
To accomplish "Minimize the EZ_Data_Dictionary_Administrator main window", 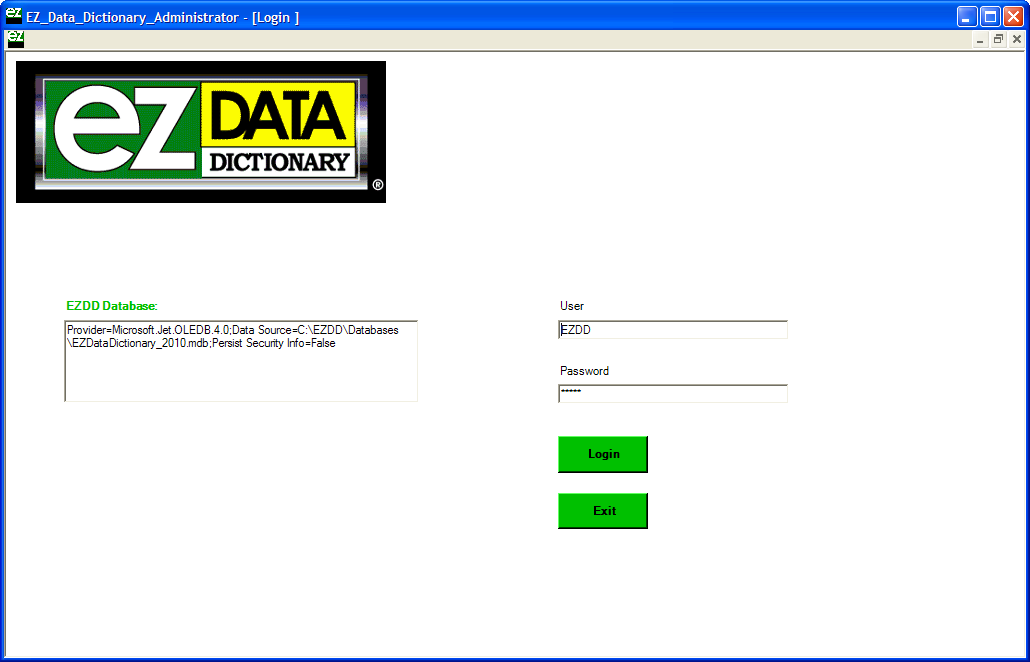I will (x=967, y=16).
